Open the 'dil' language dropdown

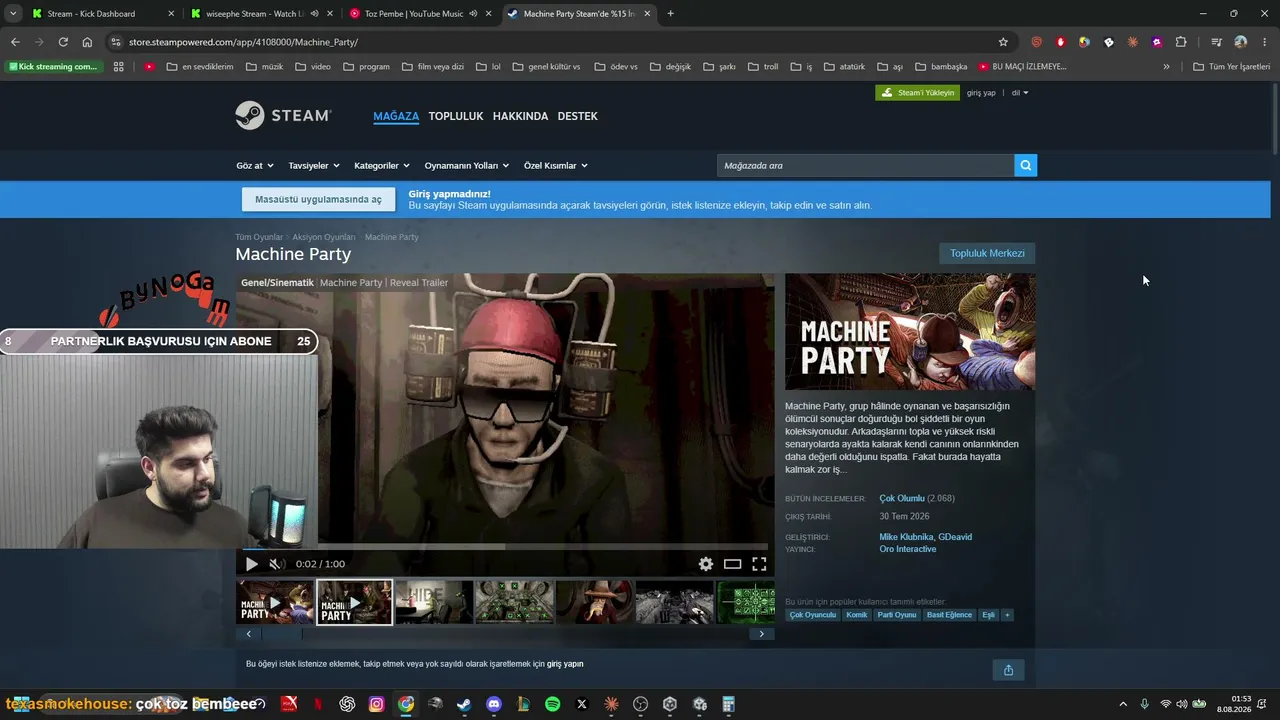[x=1020, y=93]
